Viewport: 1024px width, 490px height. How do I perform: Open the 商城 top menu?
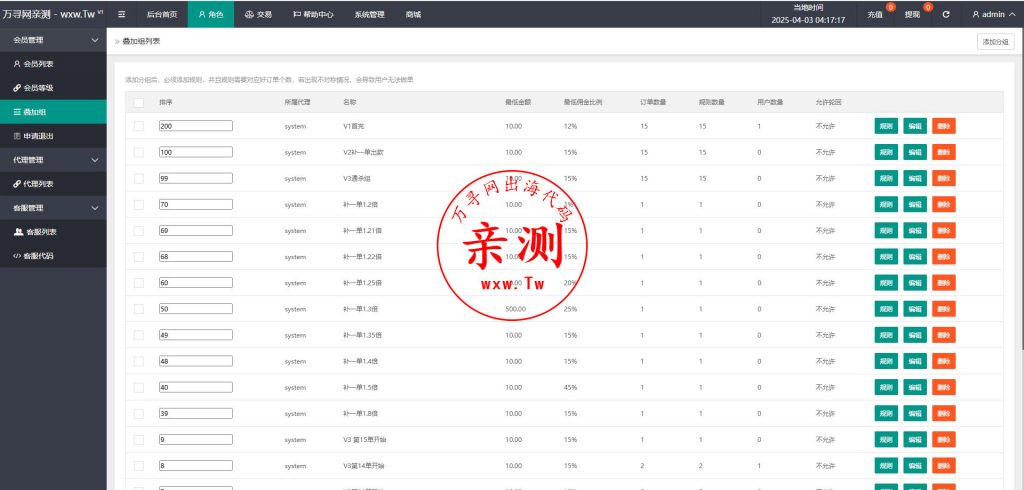click(x=413, y=14)
